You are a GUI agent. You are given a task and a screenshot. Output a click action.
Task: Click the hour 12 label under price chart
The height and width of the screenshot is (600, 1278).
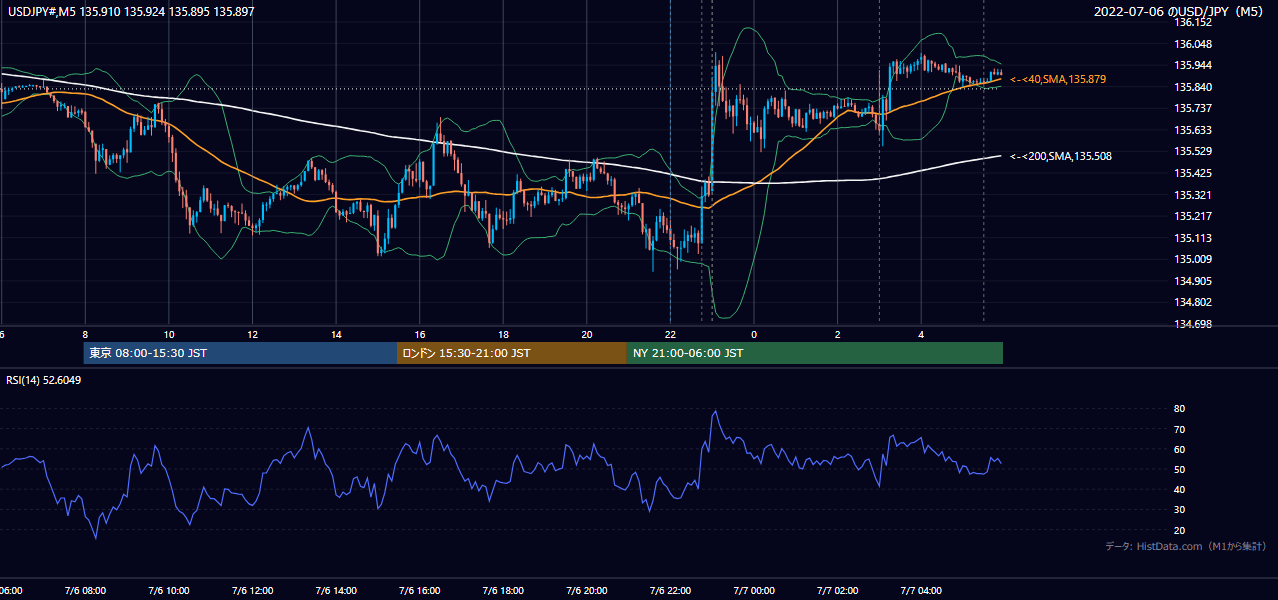[252, 334]
